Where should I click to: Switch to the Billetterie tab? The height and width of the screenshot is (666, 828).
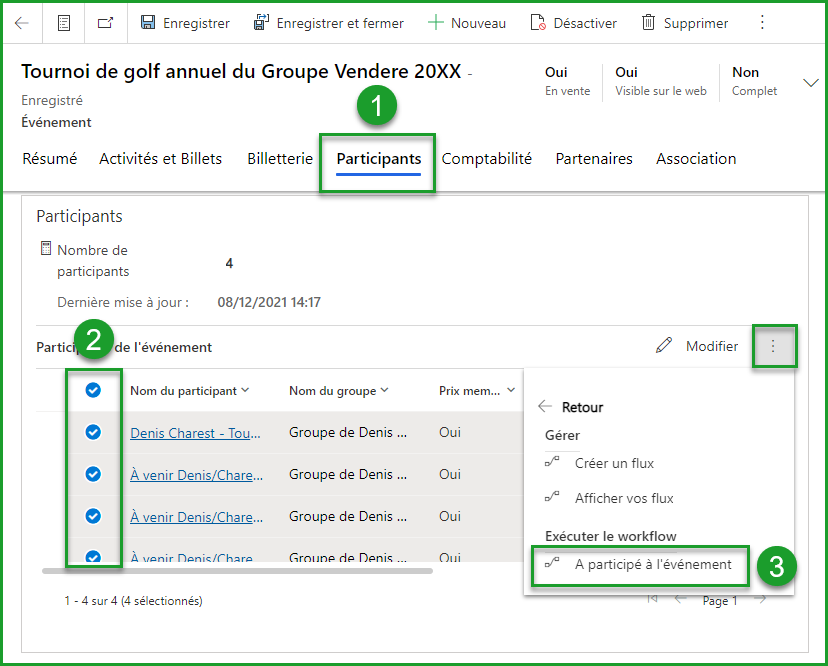(280, 159)
